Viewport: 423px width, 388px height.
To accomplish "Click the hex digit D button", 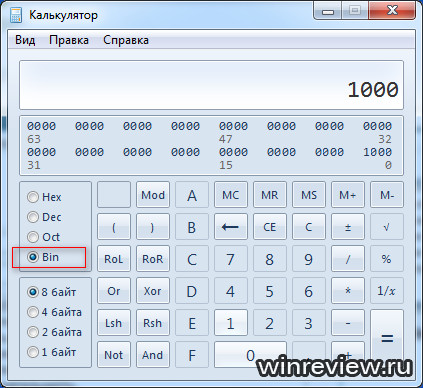I will click(x=192, y=291).
